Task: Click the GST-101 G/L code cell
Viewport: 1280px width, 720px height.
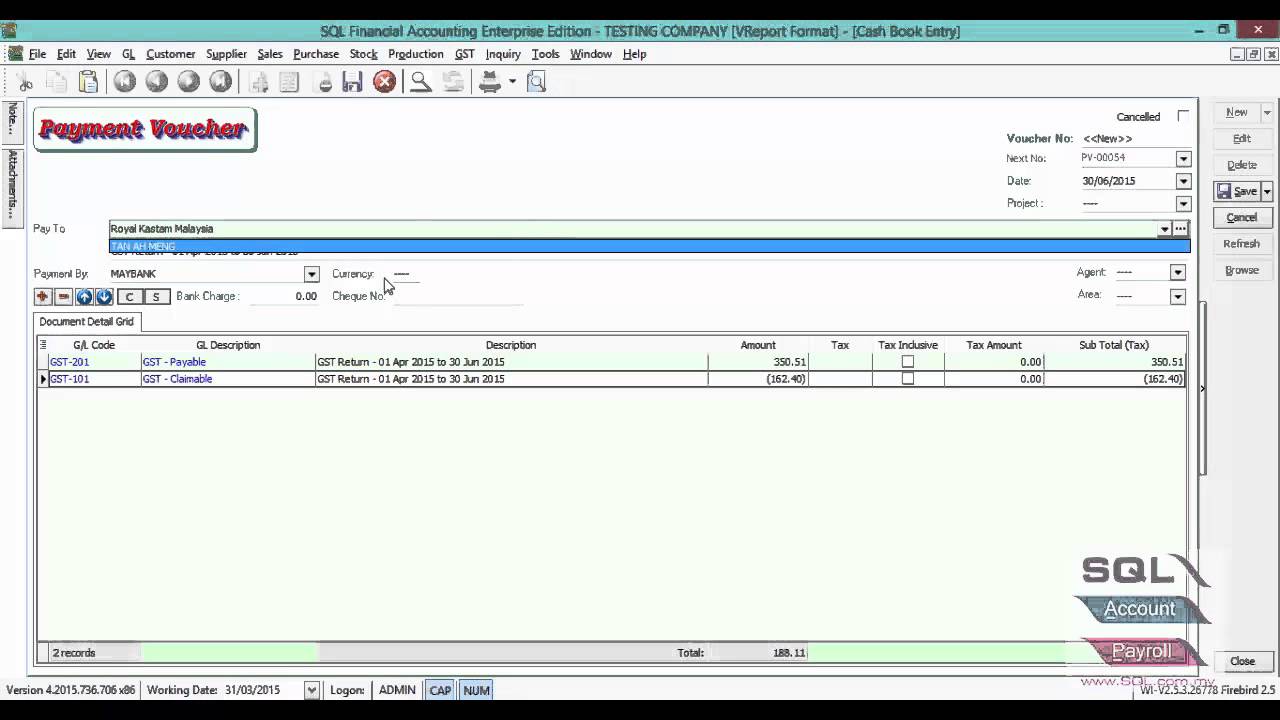Action: click(94, 379)
